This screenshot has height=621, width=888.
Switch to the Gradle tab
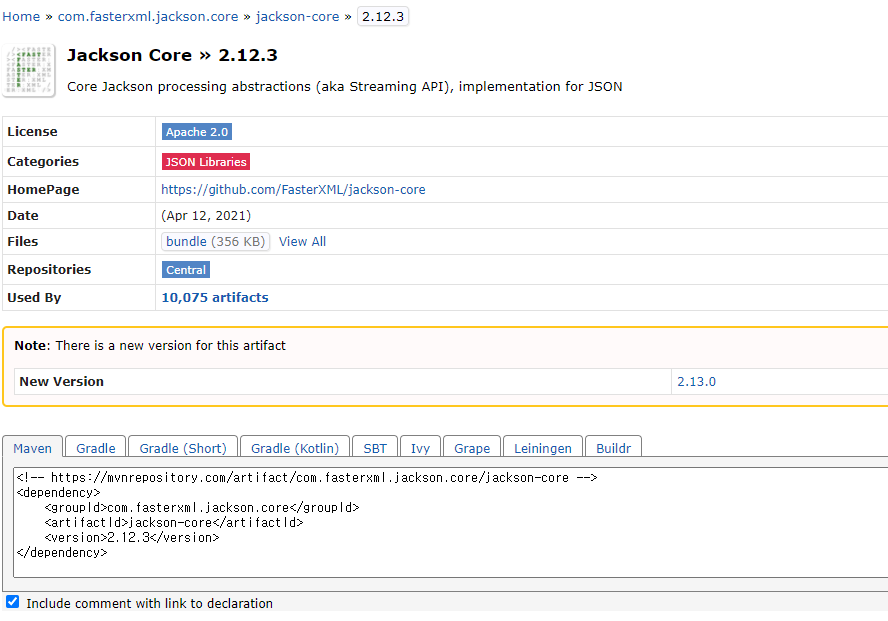(x=96, y=448)
